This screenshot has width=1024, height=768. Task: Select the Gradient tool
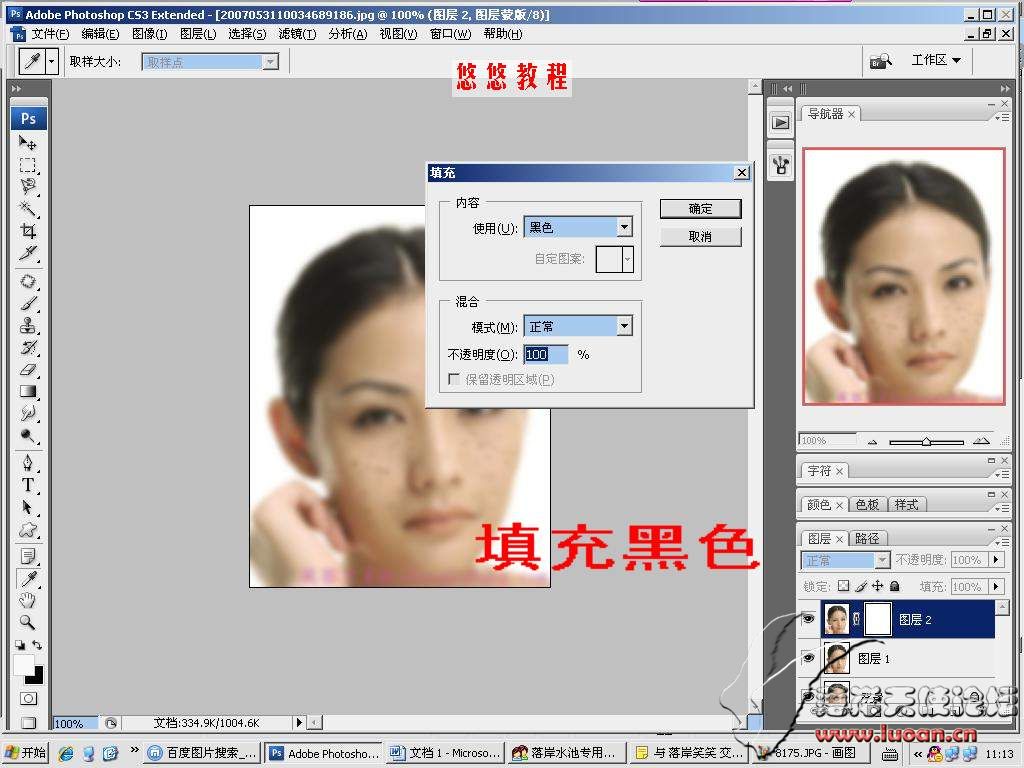pos(27,392)
